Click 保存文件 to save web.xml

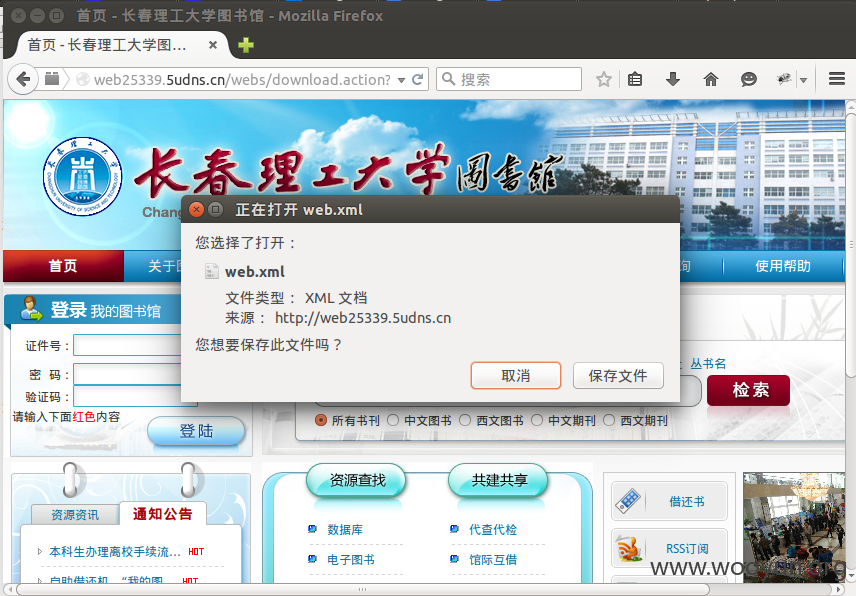tap(618, 376)
